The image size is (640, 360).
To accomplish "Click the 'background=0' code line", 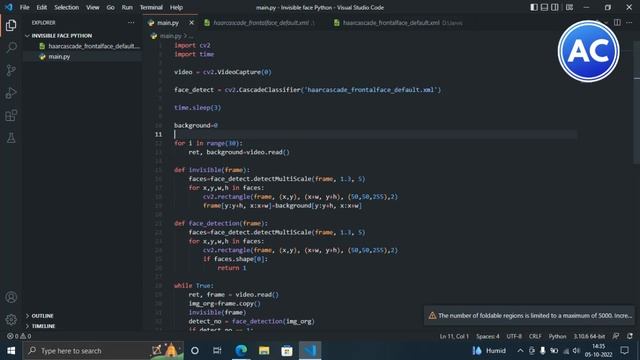I will (x=196, y=125).
